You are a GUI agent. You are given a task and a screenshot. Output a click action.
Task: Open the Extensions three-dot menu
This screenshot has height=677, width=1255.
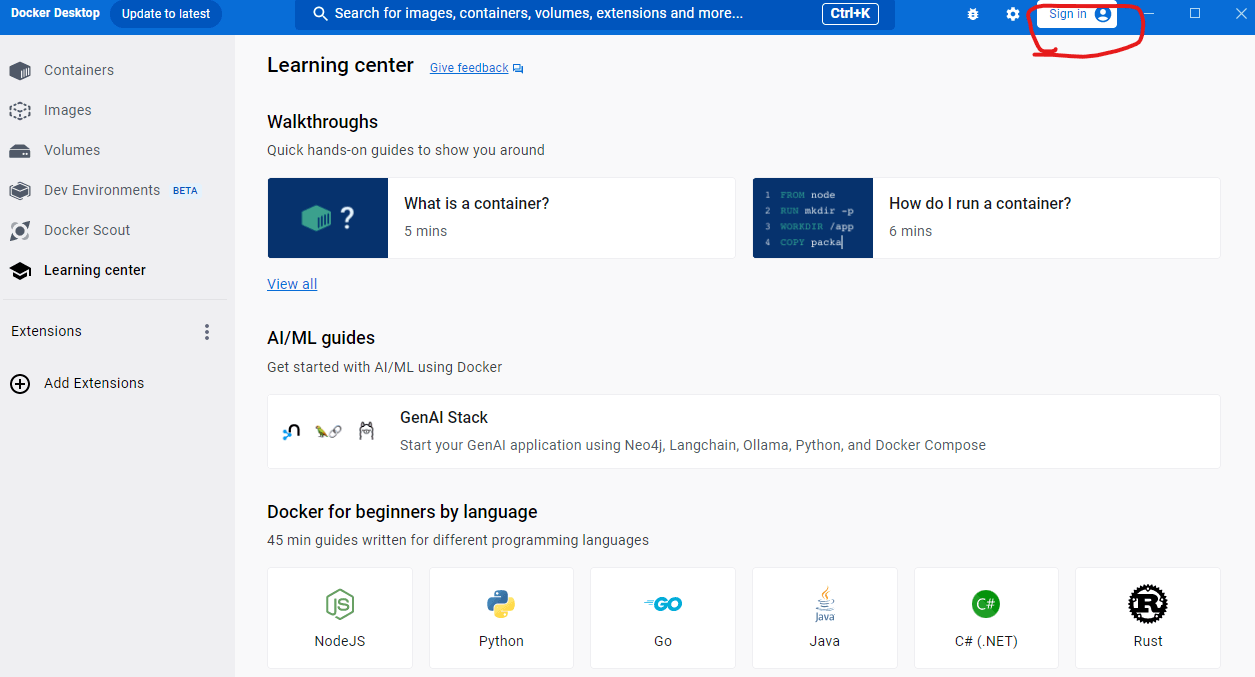click(x=207, y=332)
